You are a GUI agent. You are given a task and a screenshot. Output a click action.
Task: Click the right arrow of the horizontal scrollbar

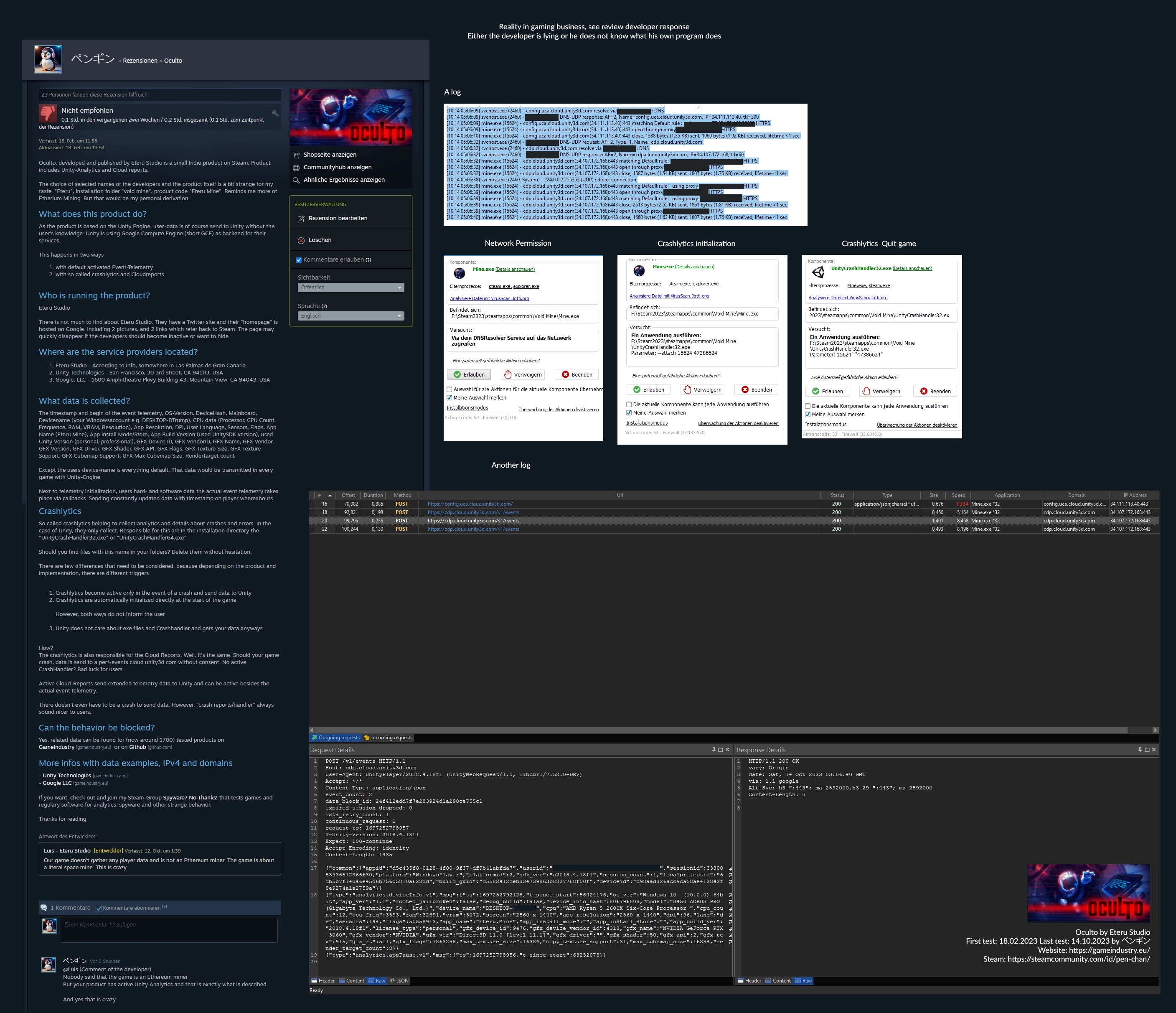pos(1156,730)
